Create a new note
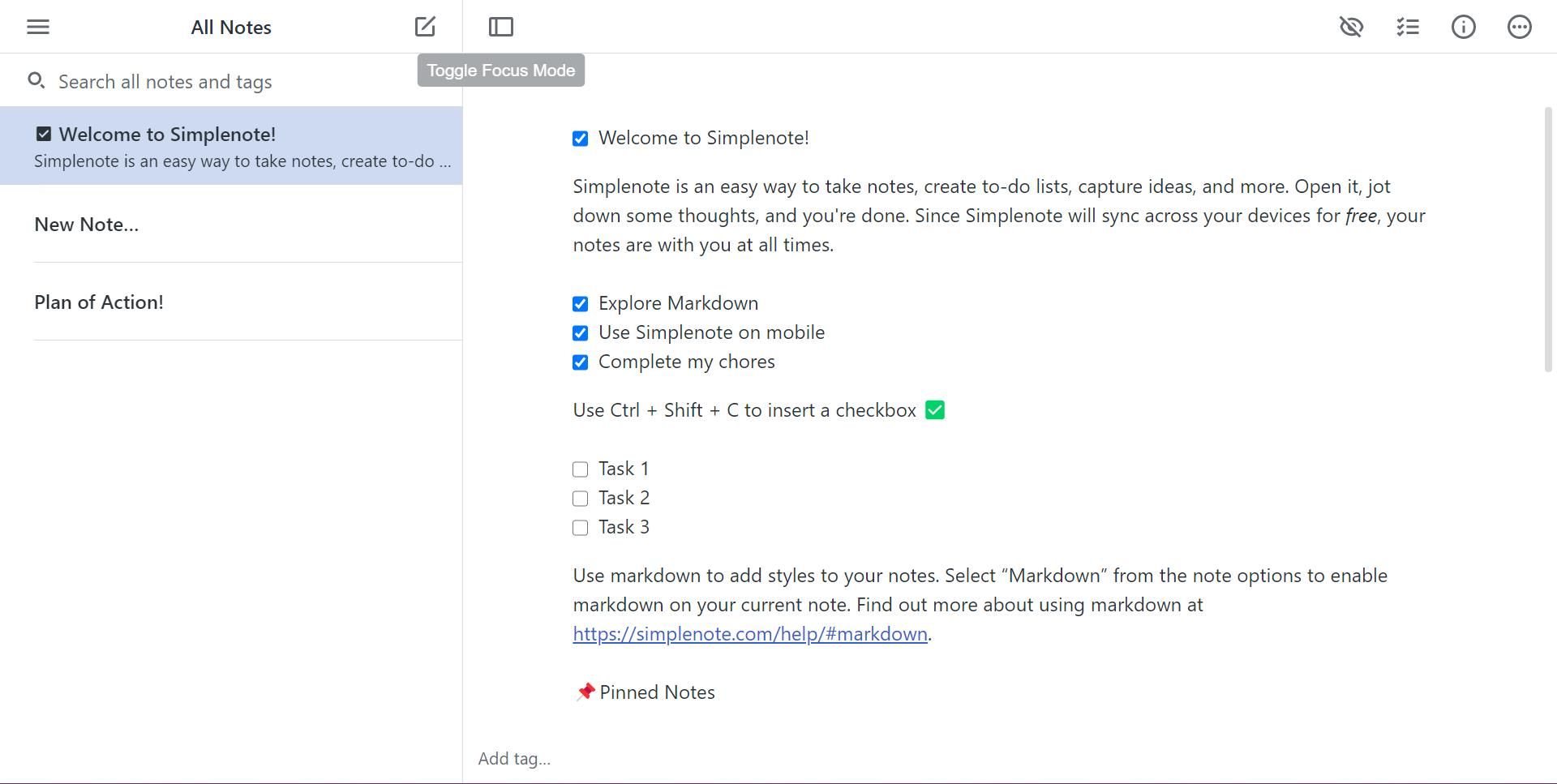The height and width of the screenshot is (784, 1557). tap(425, 26)
